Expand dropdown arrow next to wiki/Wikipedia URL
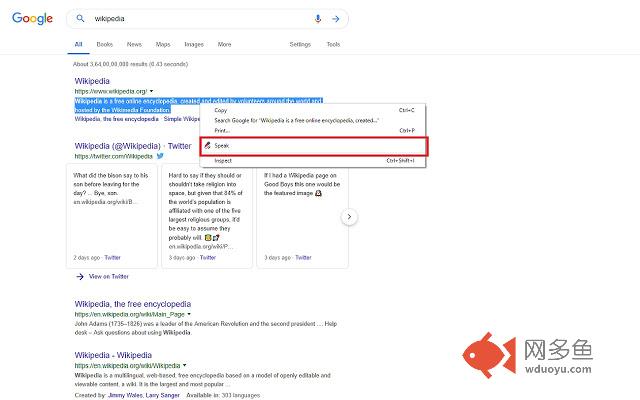 tap(184, 365)
